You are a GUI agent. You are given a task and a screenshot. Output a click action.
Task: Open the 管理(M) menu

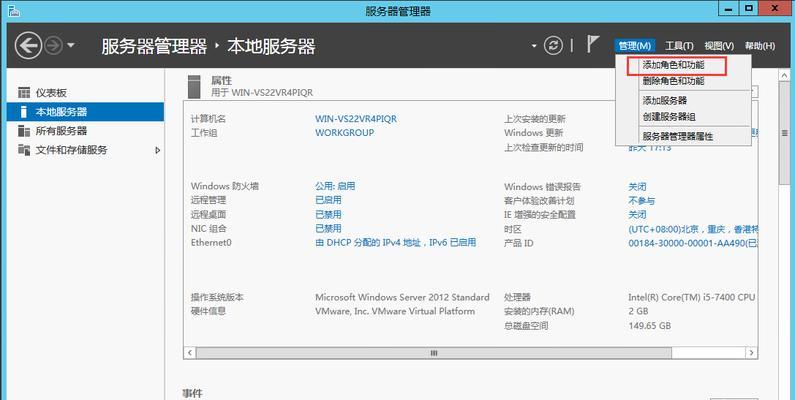click(x=634, y=46)
